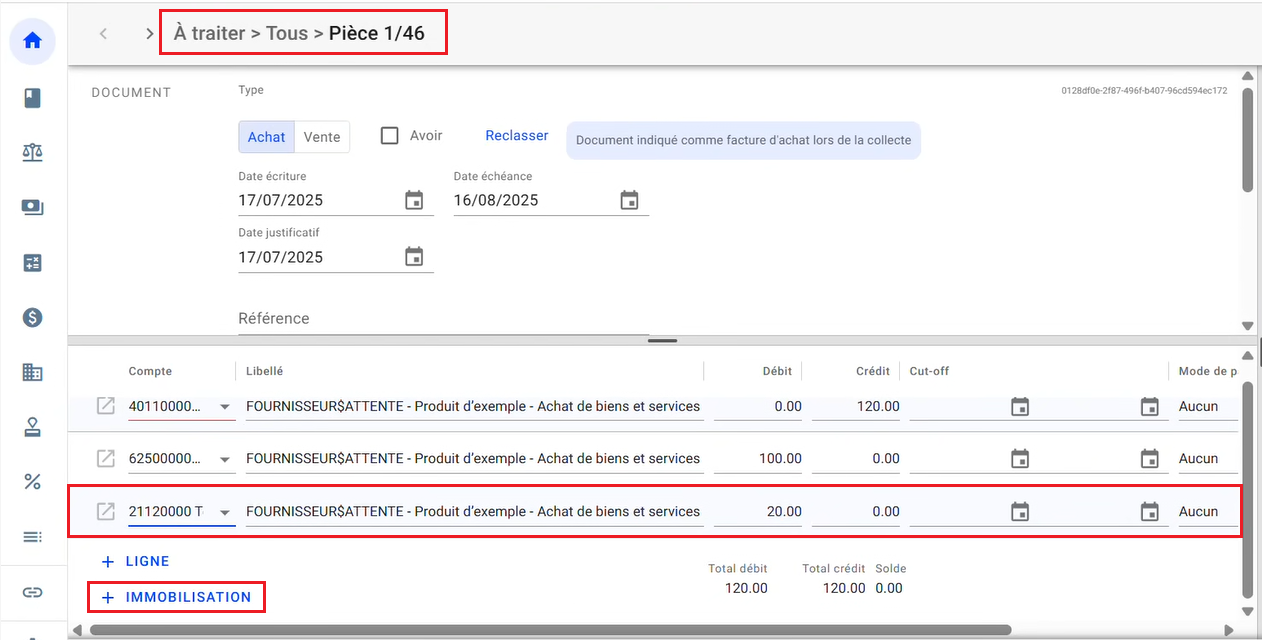
Task: Open the journal book icon in sidebar
Action: click(32, 97)
